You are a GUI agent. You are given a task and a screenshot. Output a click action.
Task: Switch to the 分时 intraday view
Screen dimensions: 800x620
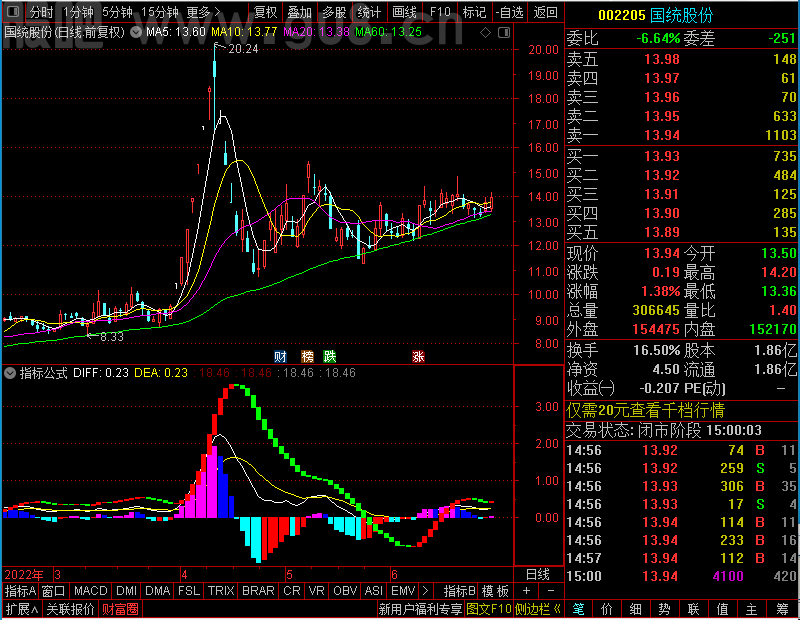pos(41,12)
